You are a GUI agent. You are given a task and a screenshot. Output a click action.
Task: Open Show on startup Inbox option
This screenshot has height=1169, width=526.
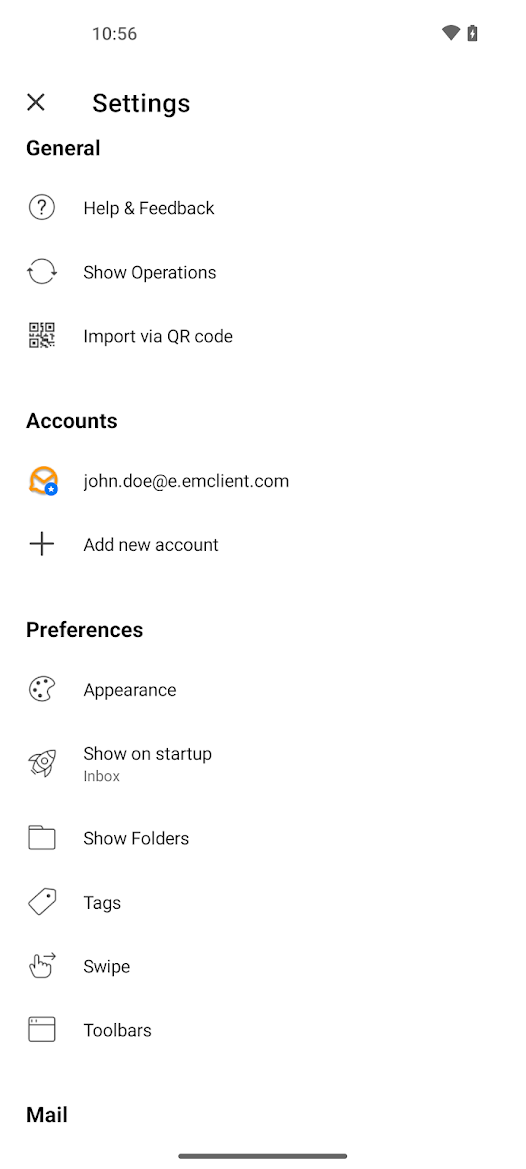[x=263, y=763]
